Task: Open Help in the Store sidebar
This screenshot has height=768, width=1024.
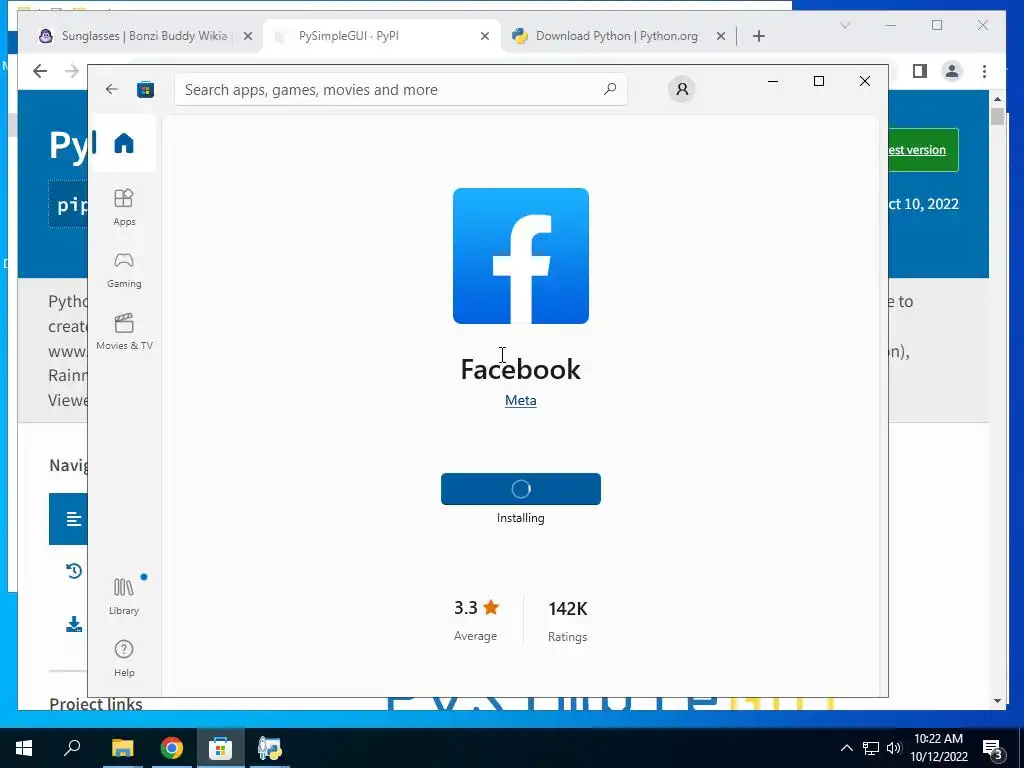Action: click(x=124, y=658)
